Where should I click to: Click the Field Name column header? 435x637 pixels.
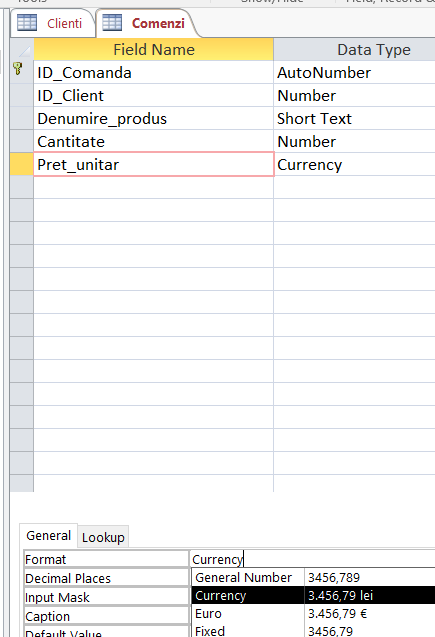154,50
